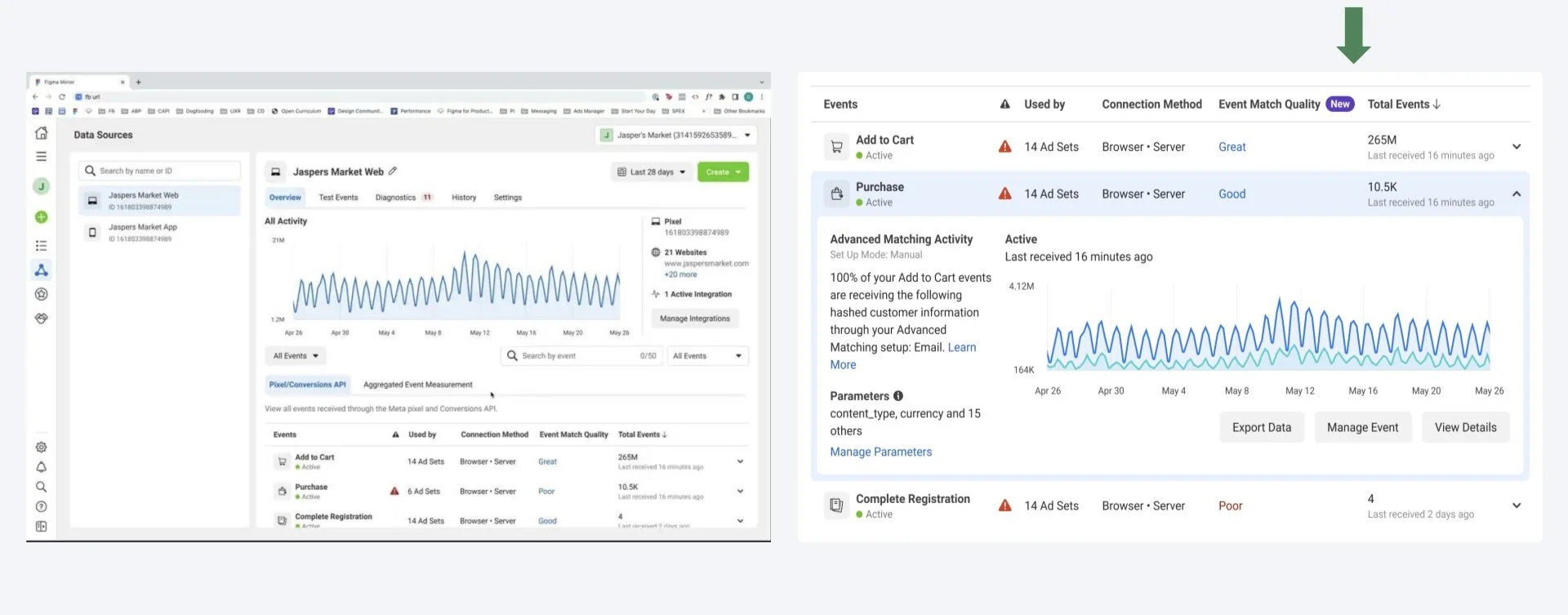Open the green Create dropdown button

(x=723, y=172)
